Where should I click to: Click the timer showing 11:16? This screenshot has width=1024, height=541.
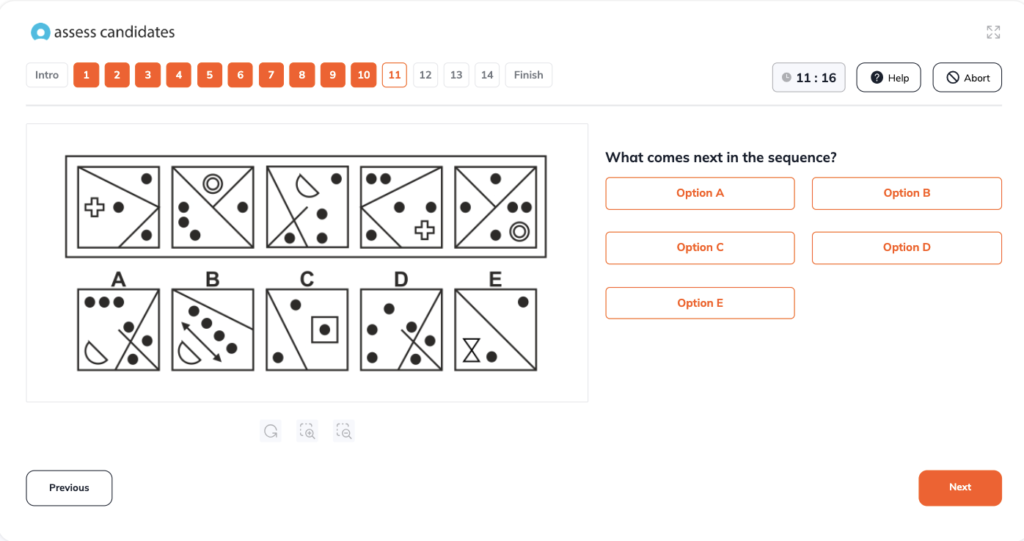[x=808, y=78]
